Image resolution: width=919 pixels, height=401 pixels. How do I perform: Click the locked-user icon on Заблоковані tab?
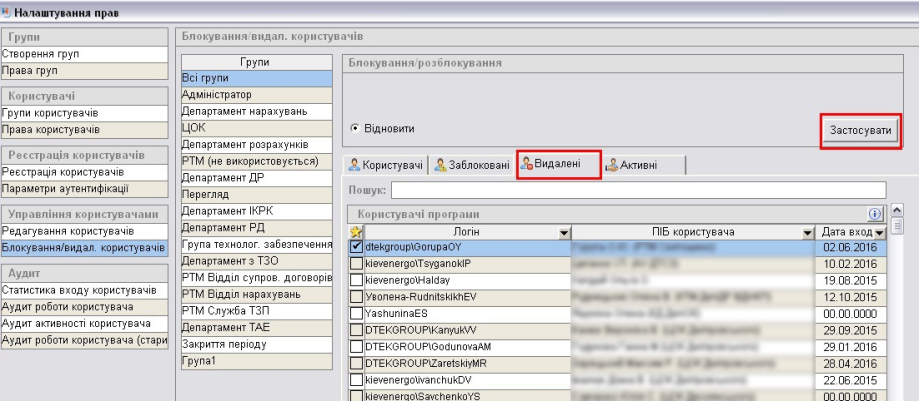pyautogui.click(x=440, y=164)
